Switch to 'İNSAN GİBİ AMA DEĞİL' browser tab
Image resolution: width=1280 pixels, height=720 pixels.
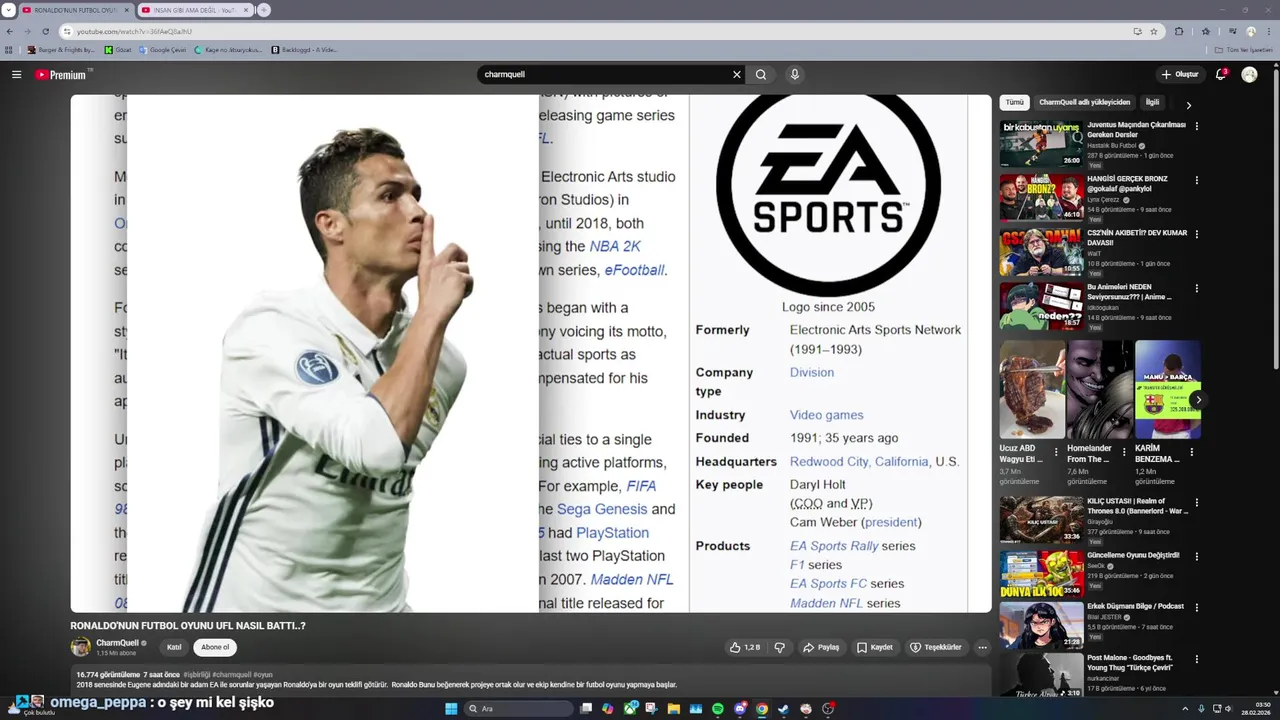194,10
